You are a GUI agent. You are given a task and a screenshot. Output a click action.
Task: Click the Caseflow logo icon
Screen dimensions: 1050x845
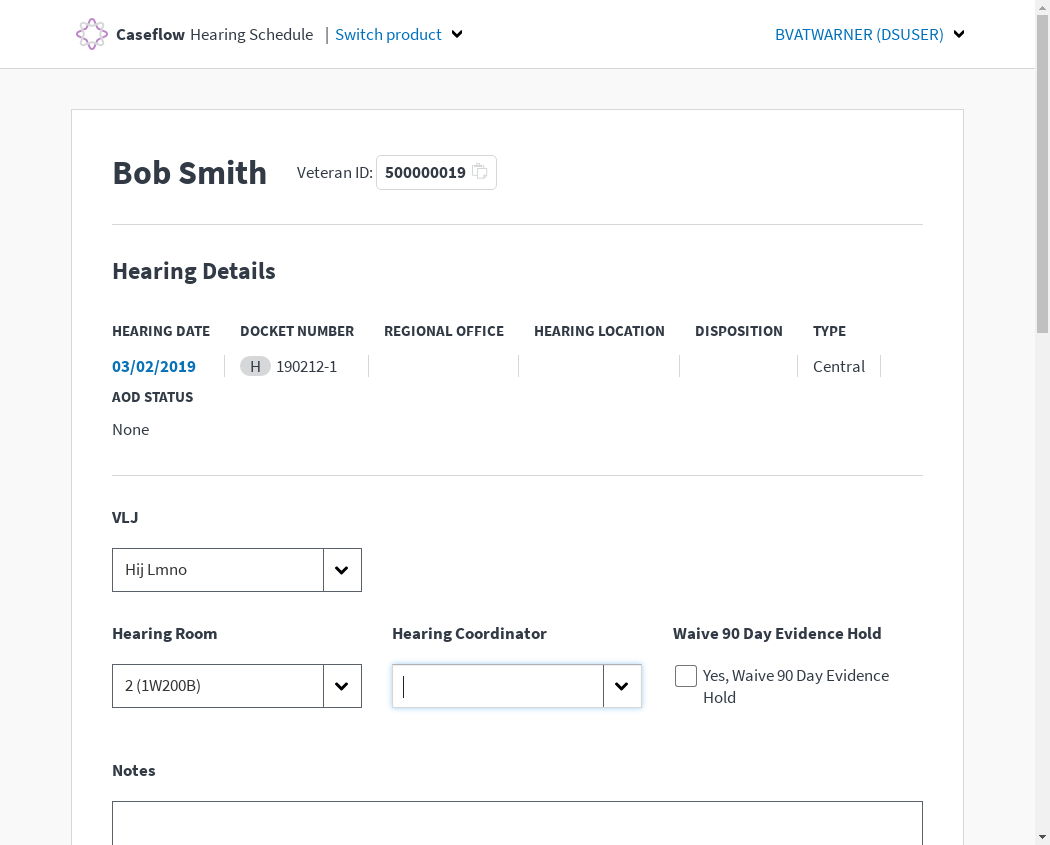pos(92,34)
